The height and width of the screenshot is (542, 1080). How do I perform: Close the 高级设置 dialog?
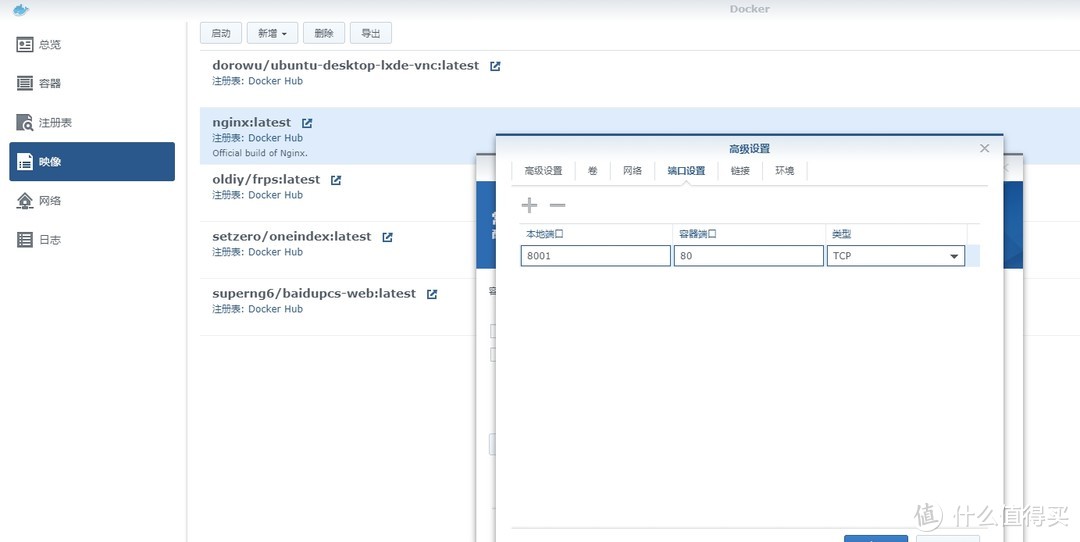[984, 148]
